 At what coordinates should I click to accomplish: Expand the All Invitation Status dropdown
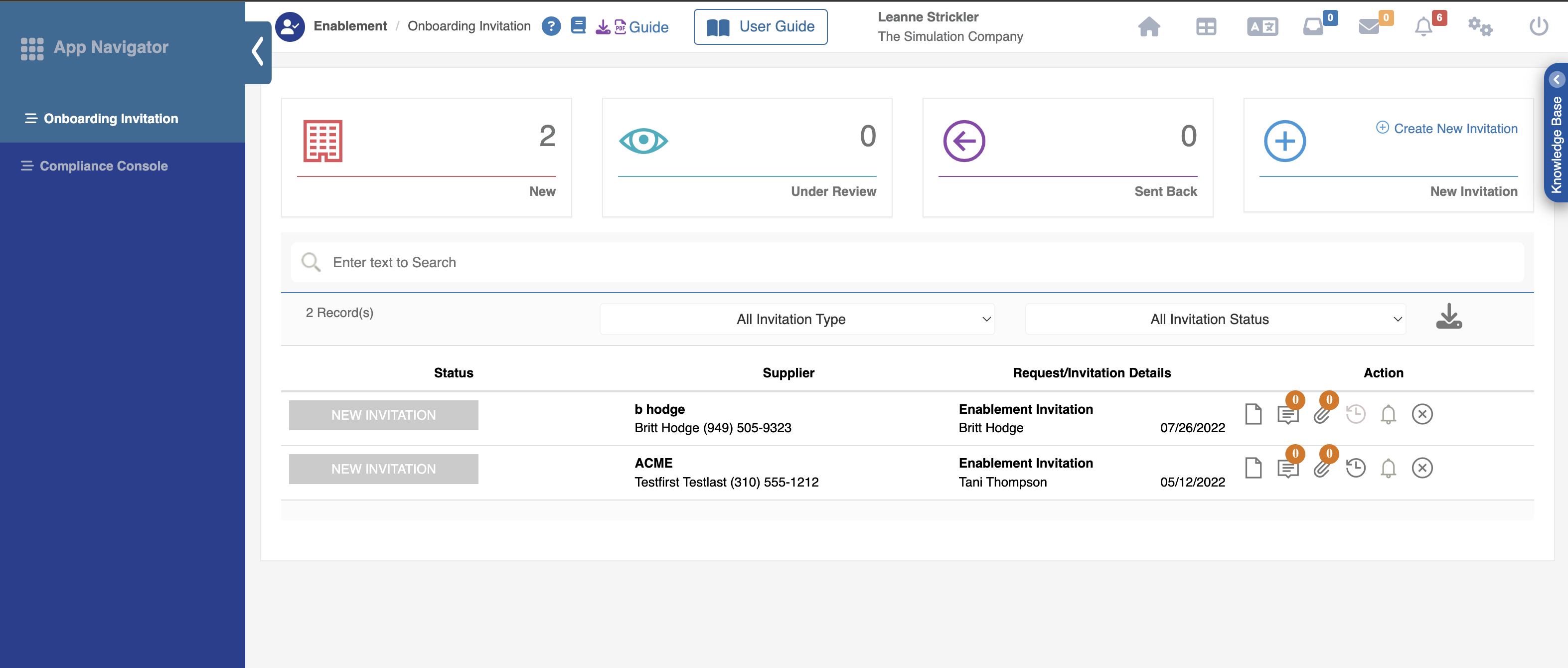pos(1215,319)
